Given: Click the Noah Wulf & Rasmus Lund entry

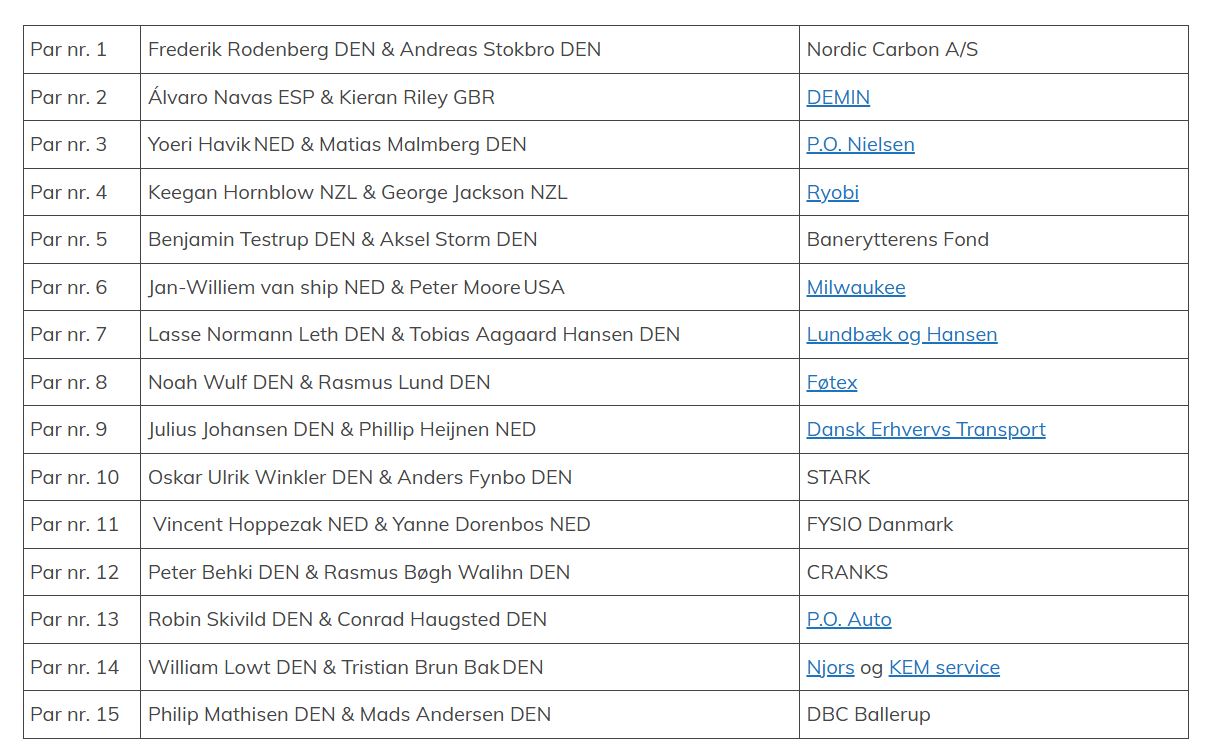Looking at the screenshot, I should click(x=319, y=382).
